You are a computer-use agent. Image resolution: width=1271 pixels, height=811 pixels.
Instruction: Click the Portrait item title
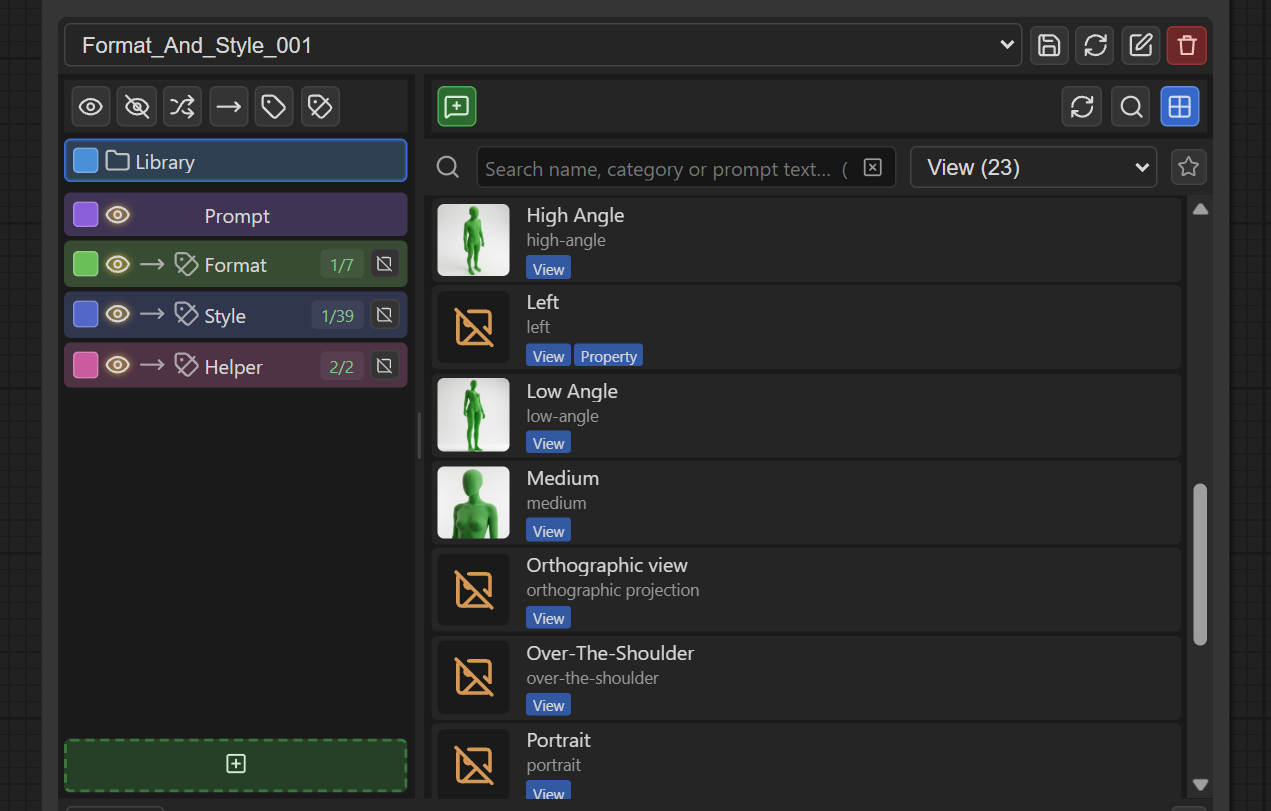tap(558, 740)
